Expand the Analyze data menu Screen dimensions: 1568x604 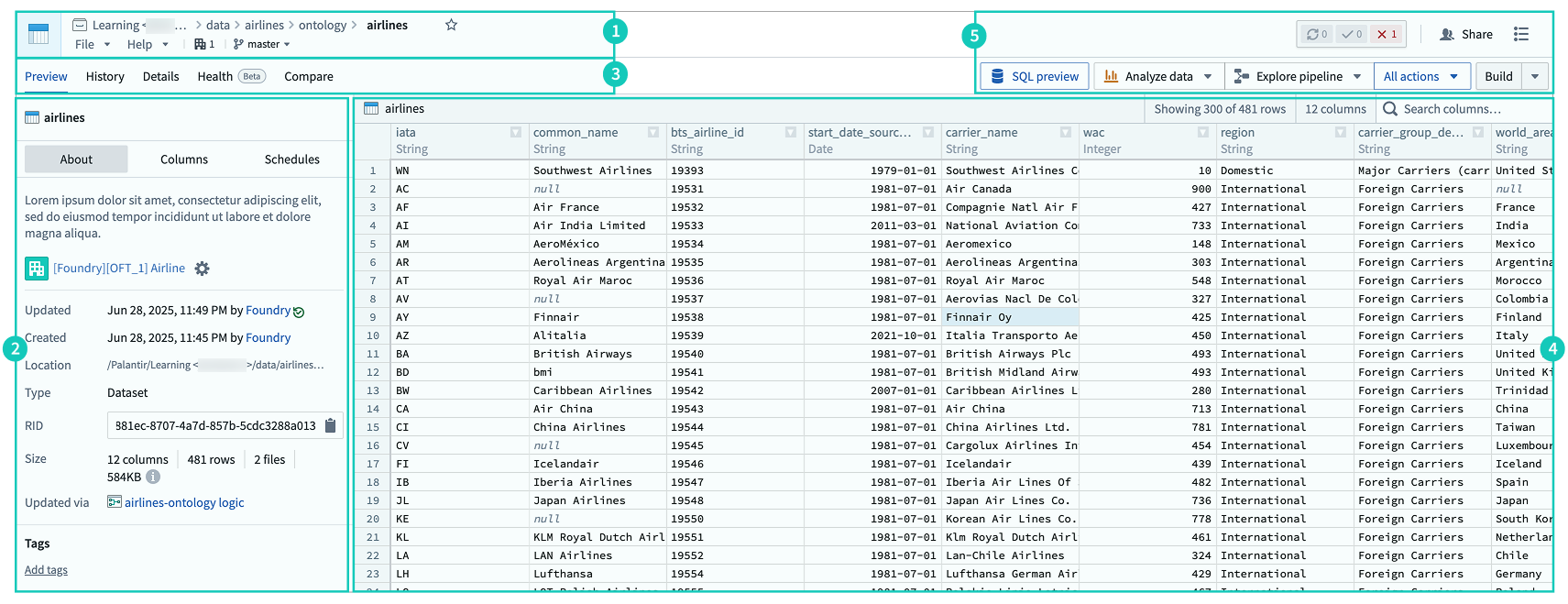pyautogui.click(x=1158, y=76)
